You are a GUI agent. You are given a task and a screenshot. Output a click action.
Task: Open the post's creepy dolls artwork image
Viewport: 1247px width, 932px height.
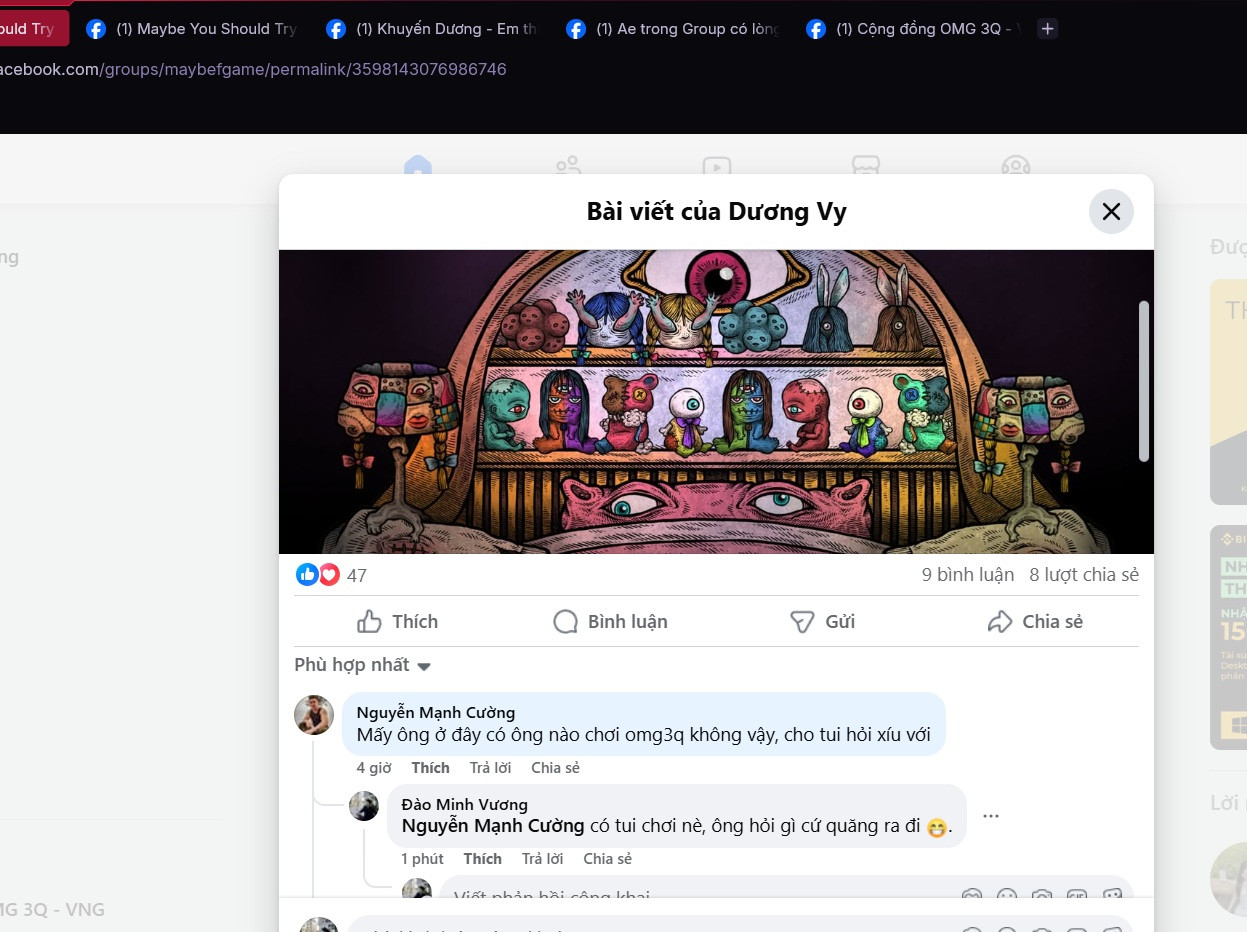(x=716, y=401)
